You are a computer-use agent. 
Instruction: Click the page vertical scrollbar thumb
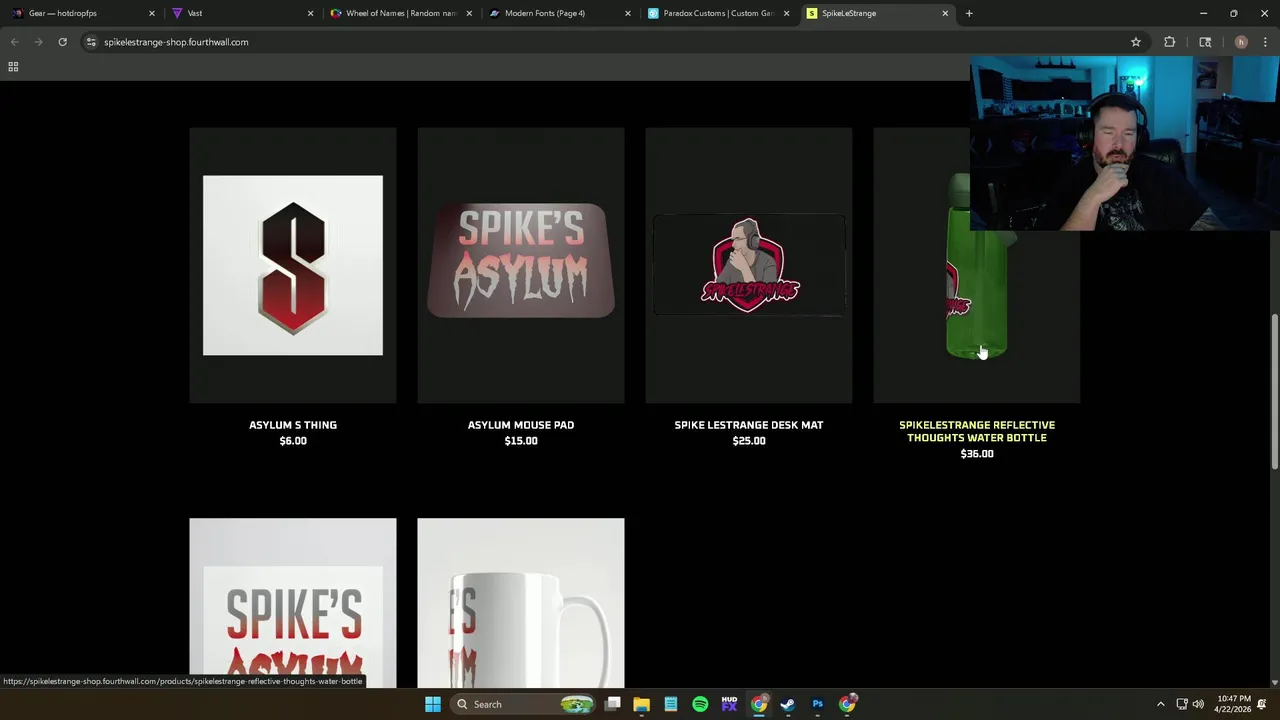click(x=1274, y=390)
